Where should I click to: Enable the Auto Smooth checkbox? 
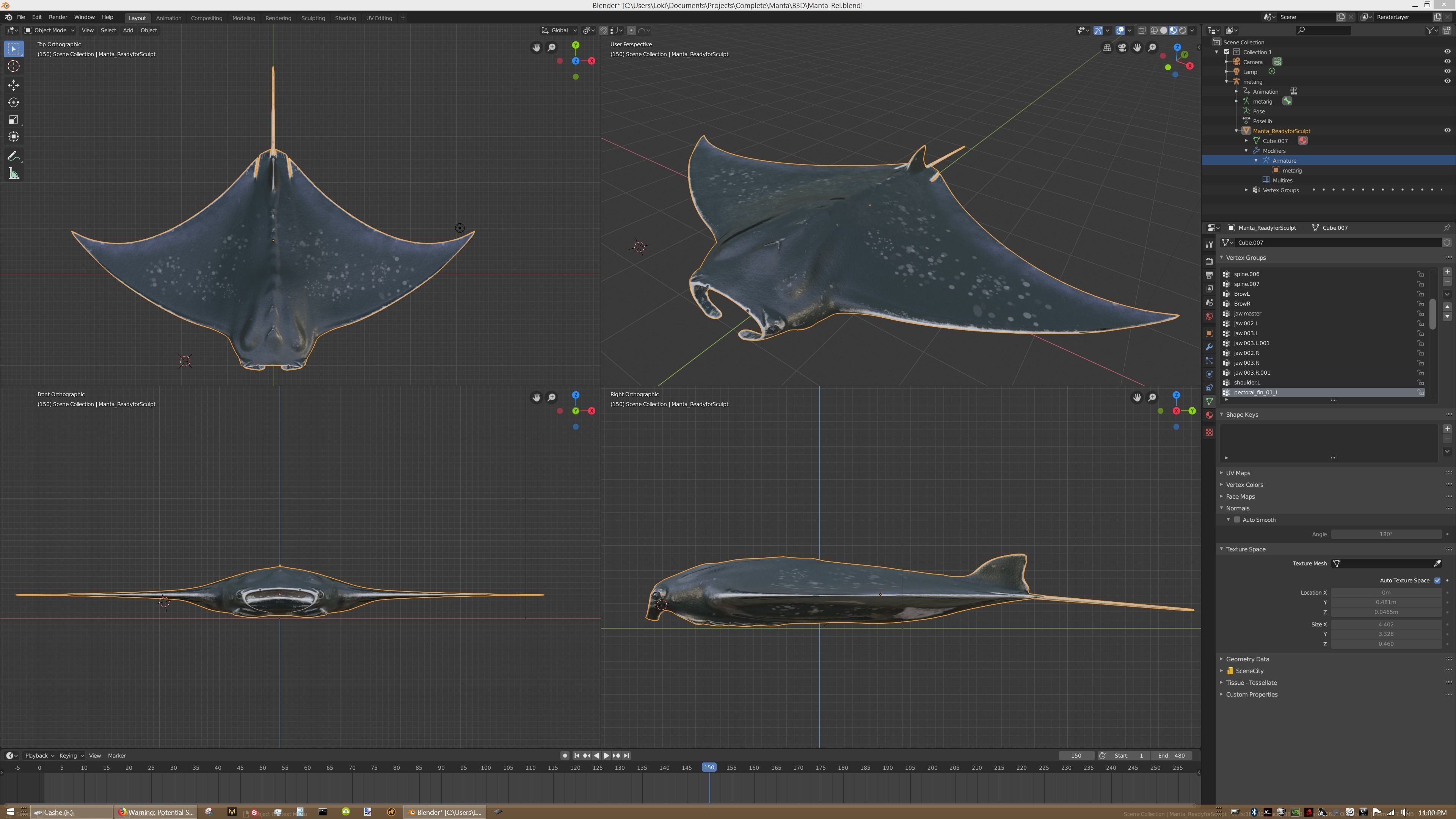(x=1237, y=520)
